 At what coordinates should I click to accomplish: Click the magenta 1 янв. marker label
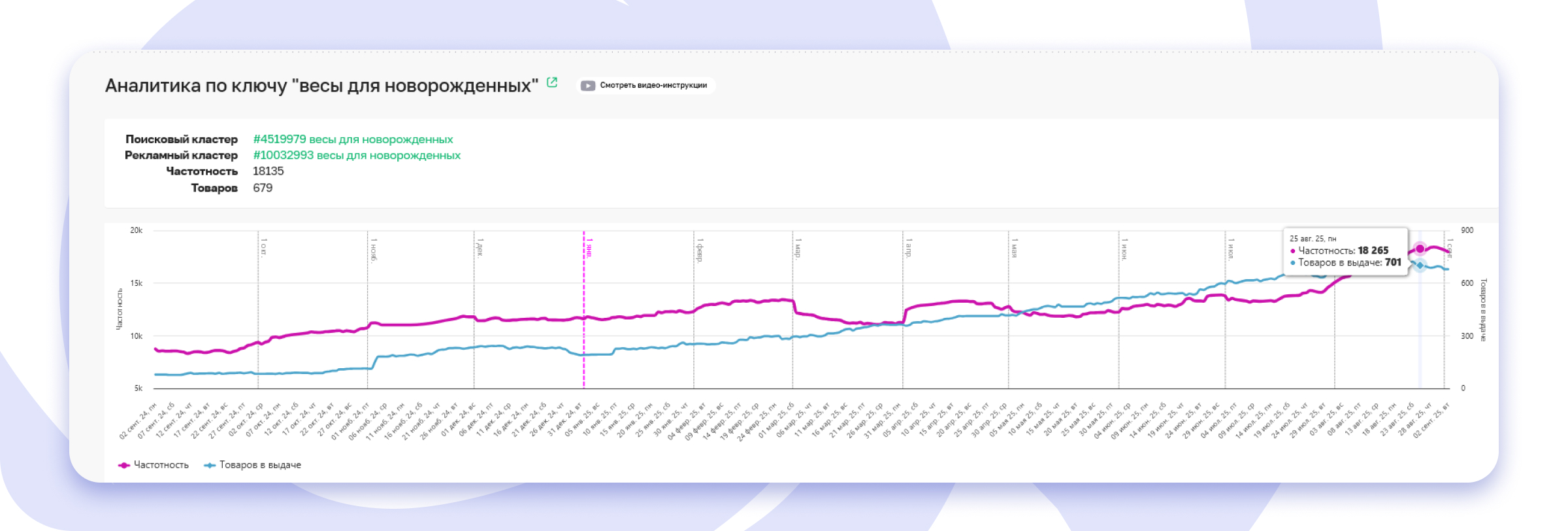point(589,248)
